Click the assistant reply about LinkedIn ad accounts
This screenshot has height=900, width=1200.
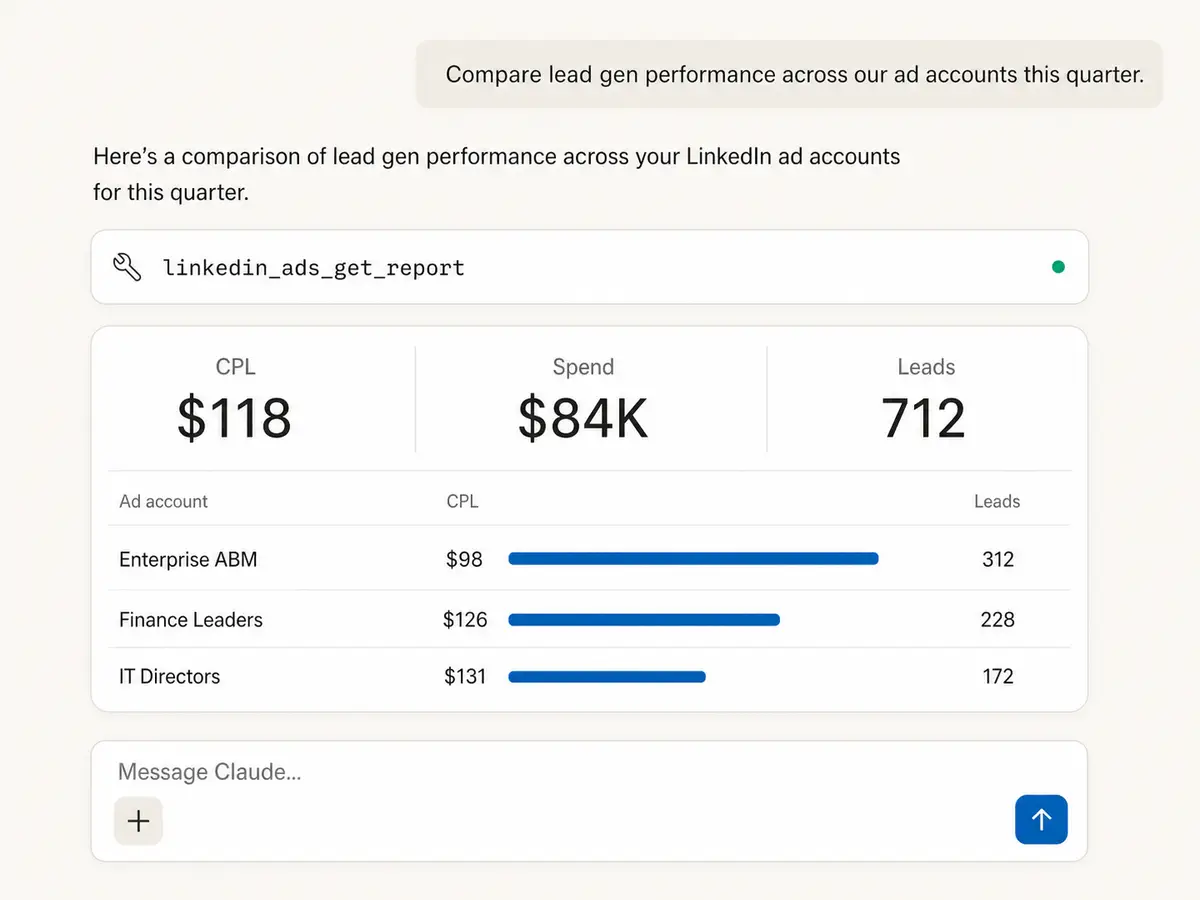click(x=496, y=174)
